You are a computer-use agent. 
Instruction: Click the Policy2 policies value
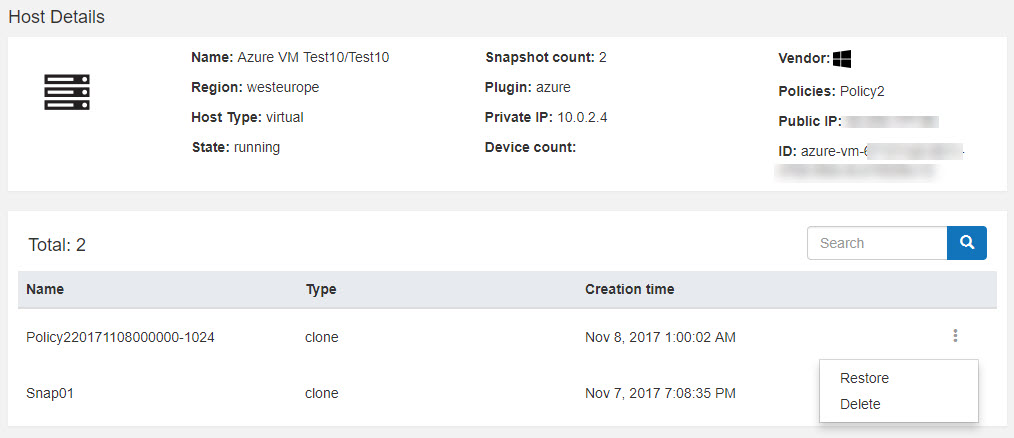862,91
